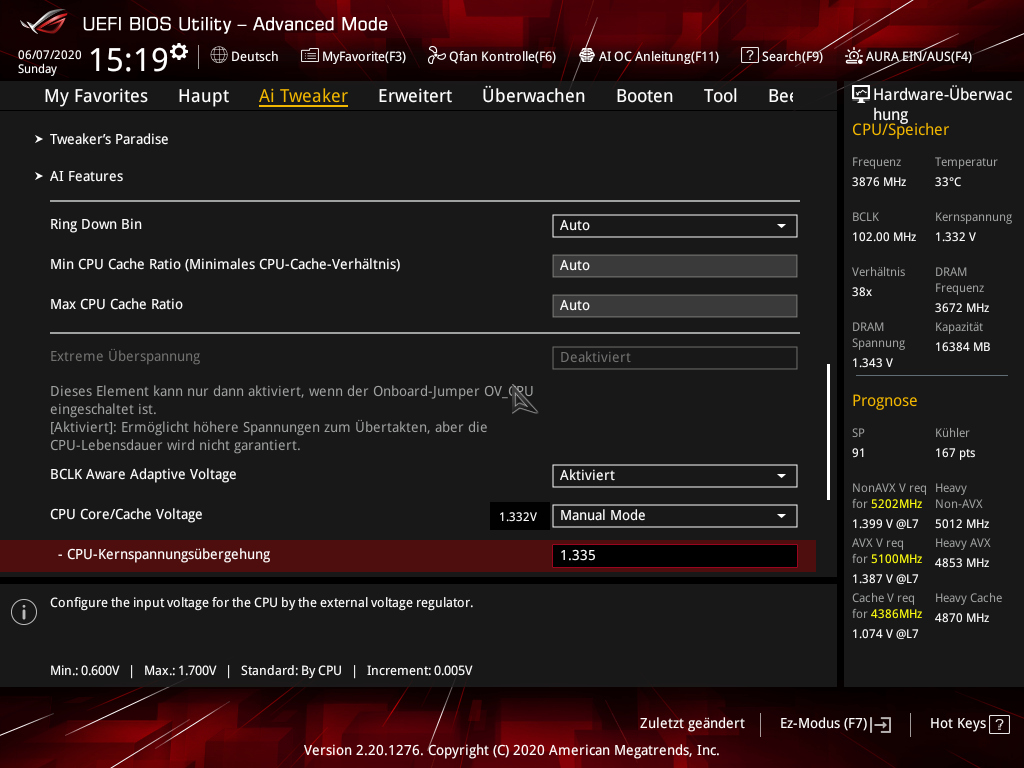
Task: Click Zuletzt geändert button
Action: 692,724
